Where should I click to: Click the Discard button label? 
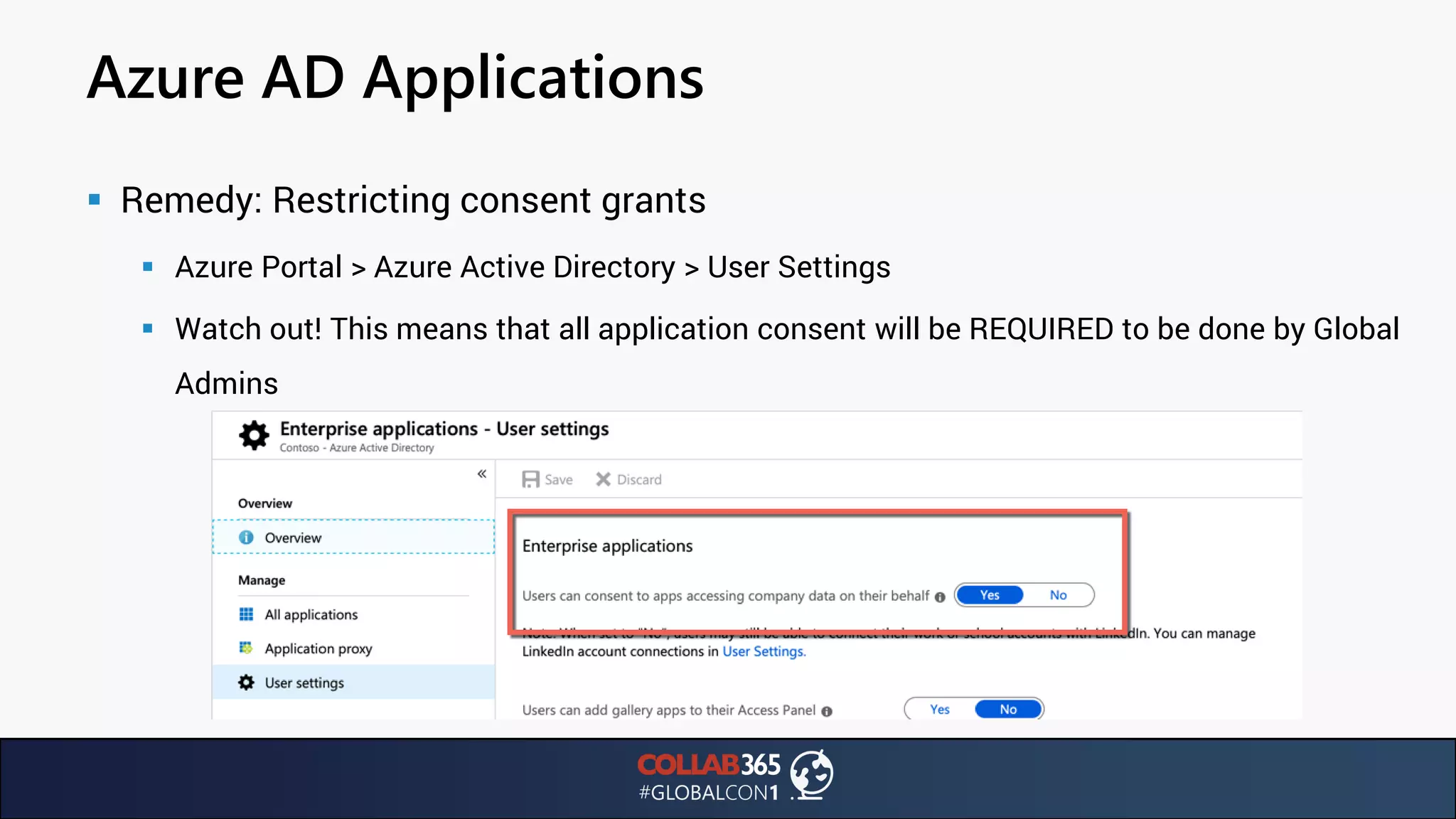[639, 480]
